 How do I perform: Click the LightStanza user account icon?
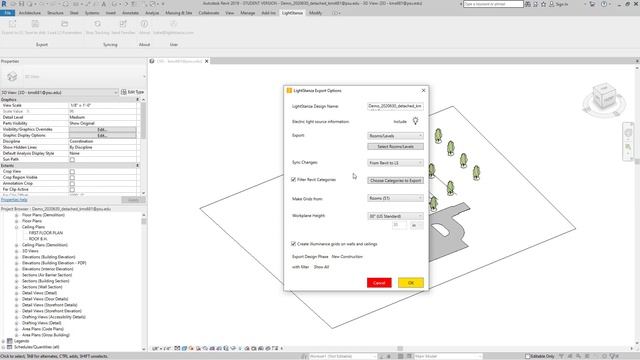click(173, 24)
